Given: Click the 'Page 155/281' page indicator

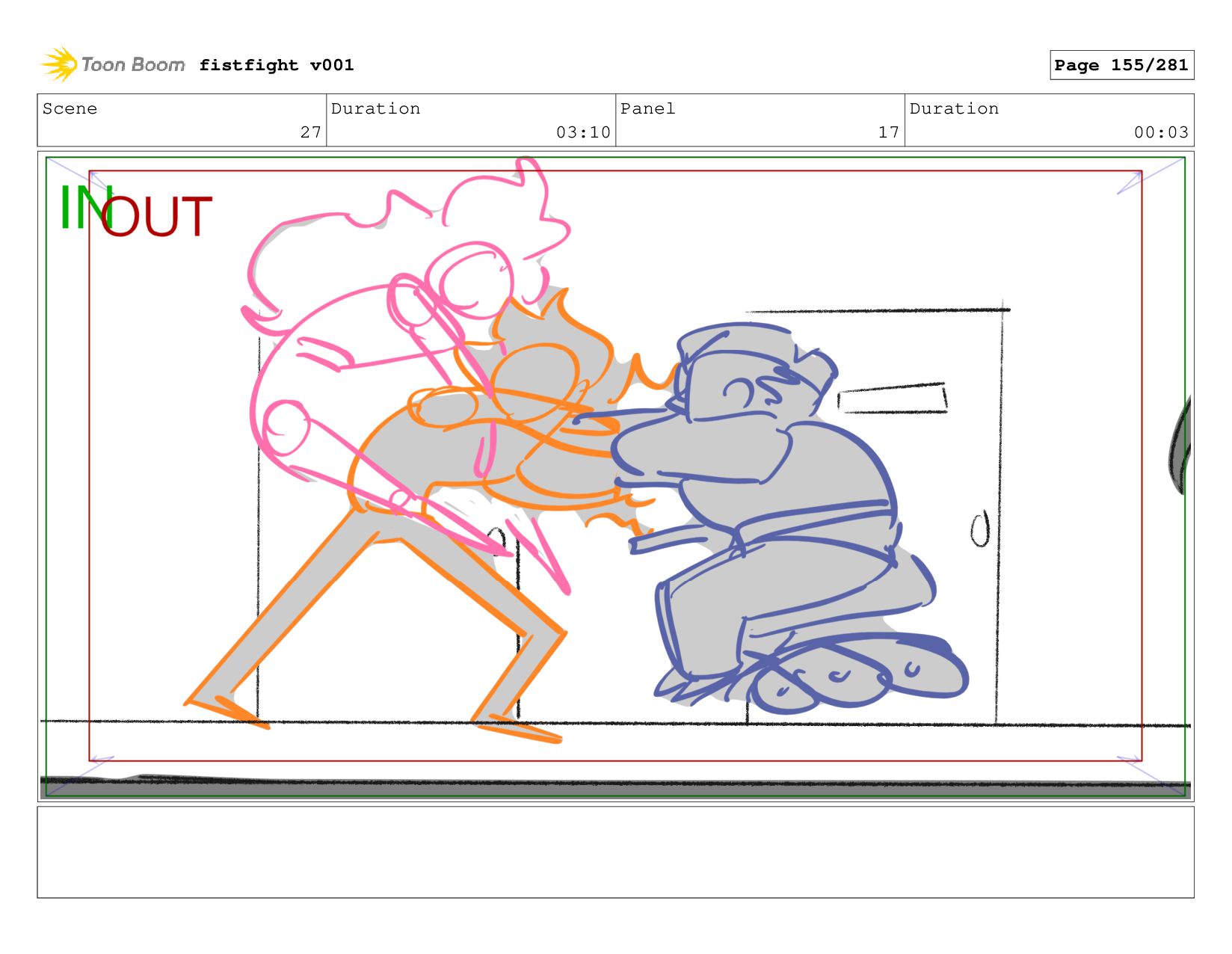Looking at the screenshot, I should [x=1121, y=65].
